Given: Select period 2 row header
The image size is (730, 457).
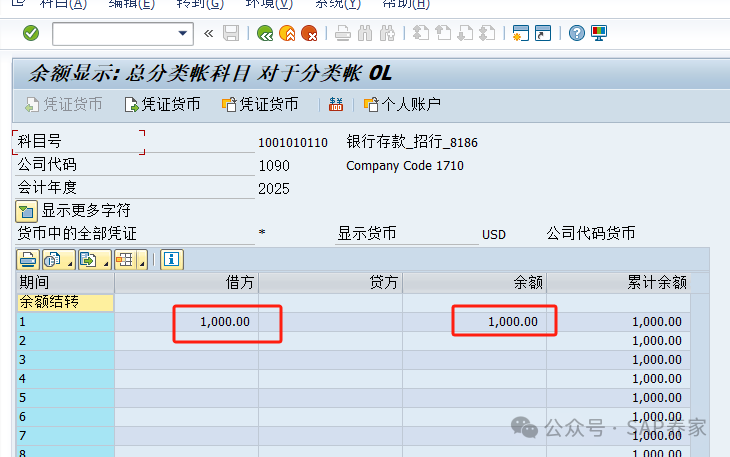Looking at the screenshot, I should click(x=65, y=341).
